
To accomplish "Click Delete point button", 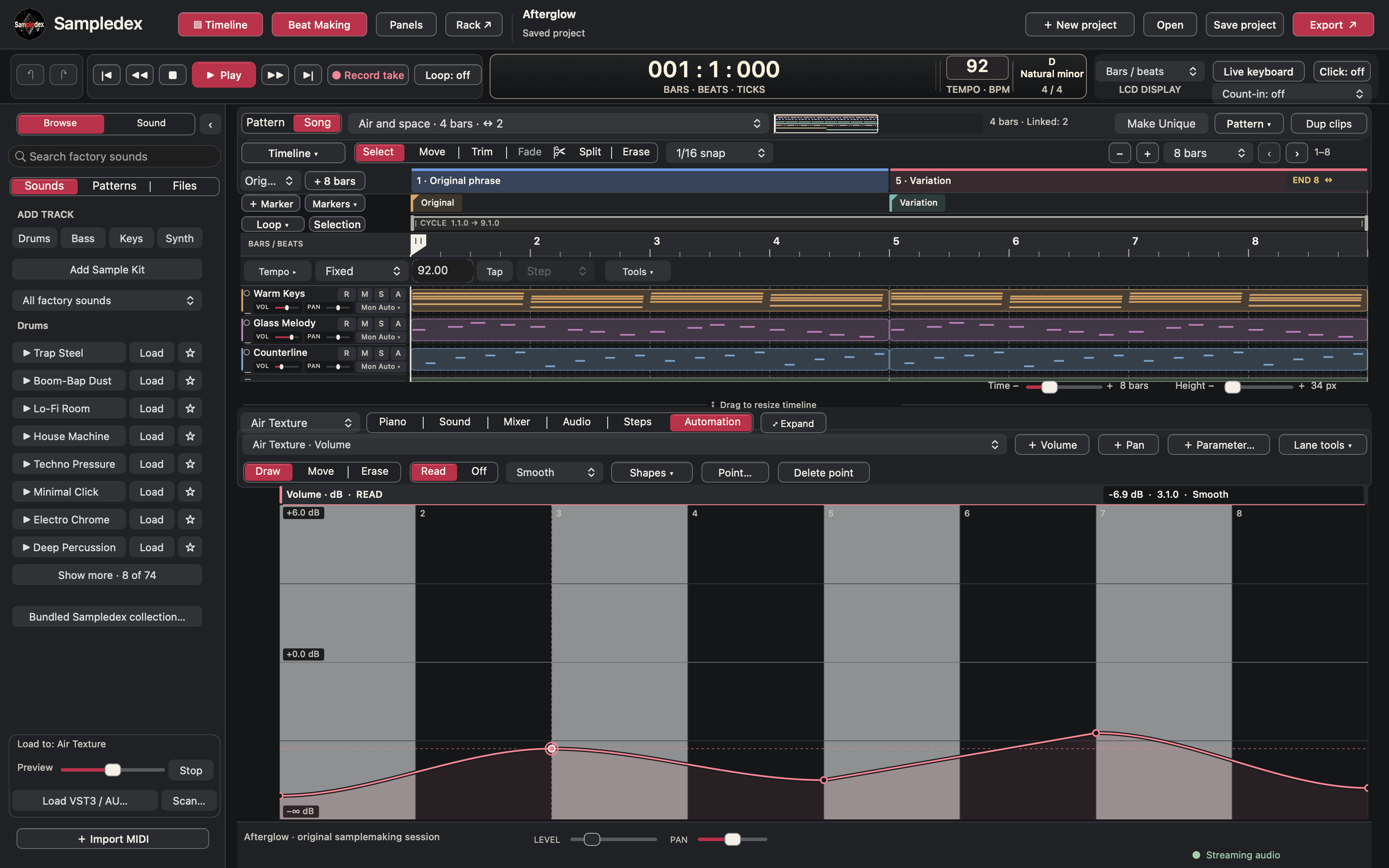I will click(823, 473).
